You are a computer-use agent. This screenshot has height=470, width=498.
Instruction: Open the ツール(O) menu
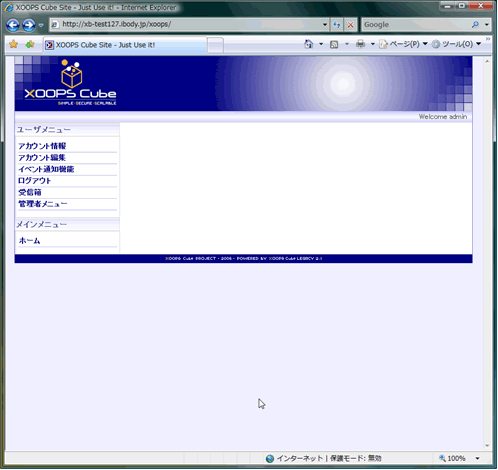click(456, 44)
